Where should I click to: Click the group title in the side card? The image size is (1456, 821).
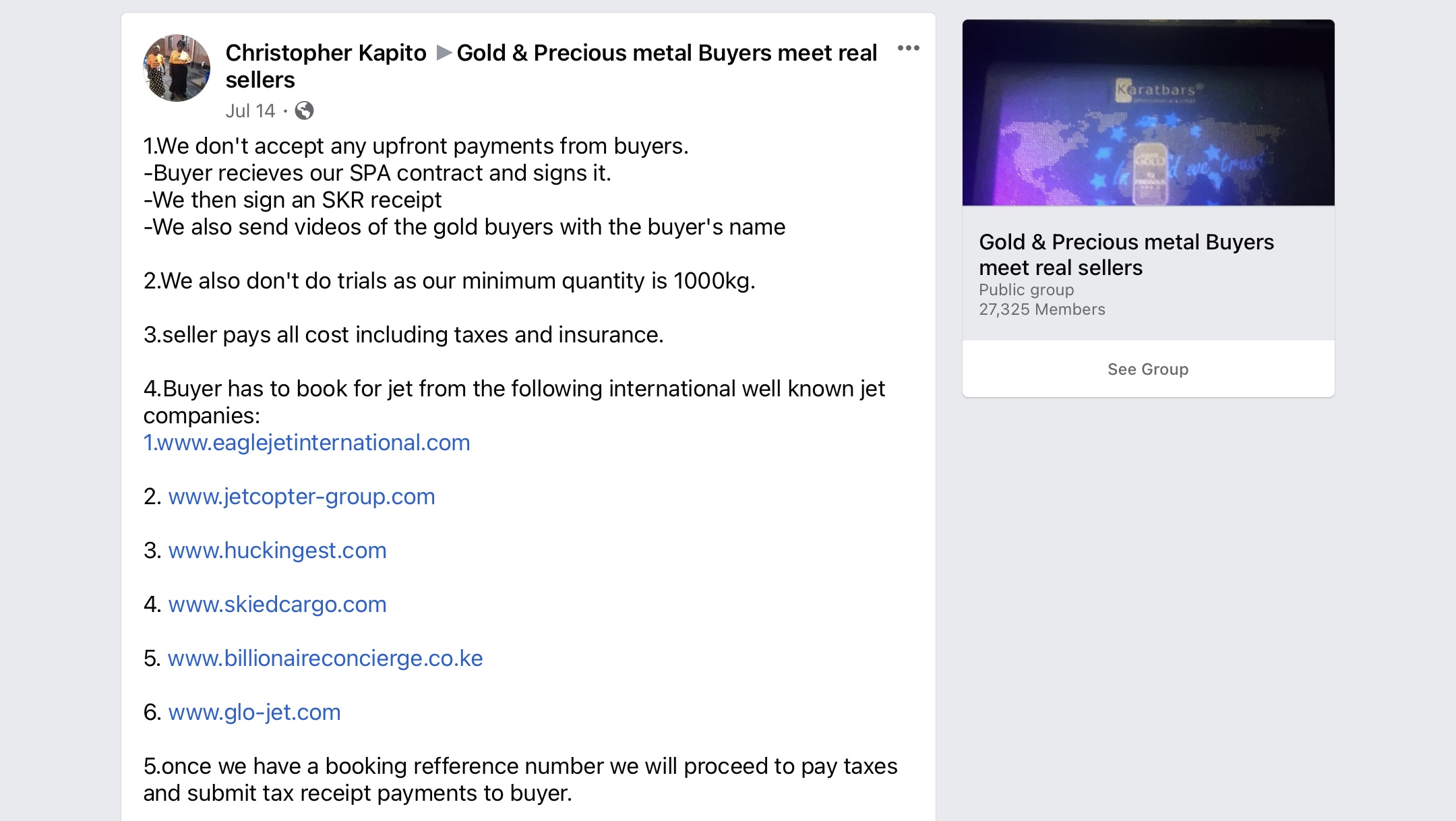tap(1126, 255)
